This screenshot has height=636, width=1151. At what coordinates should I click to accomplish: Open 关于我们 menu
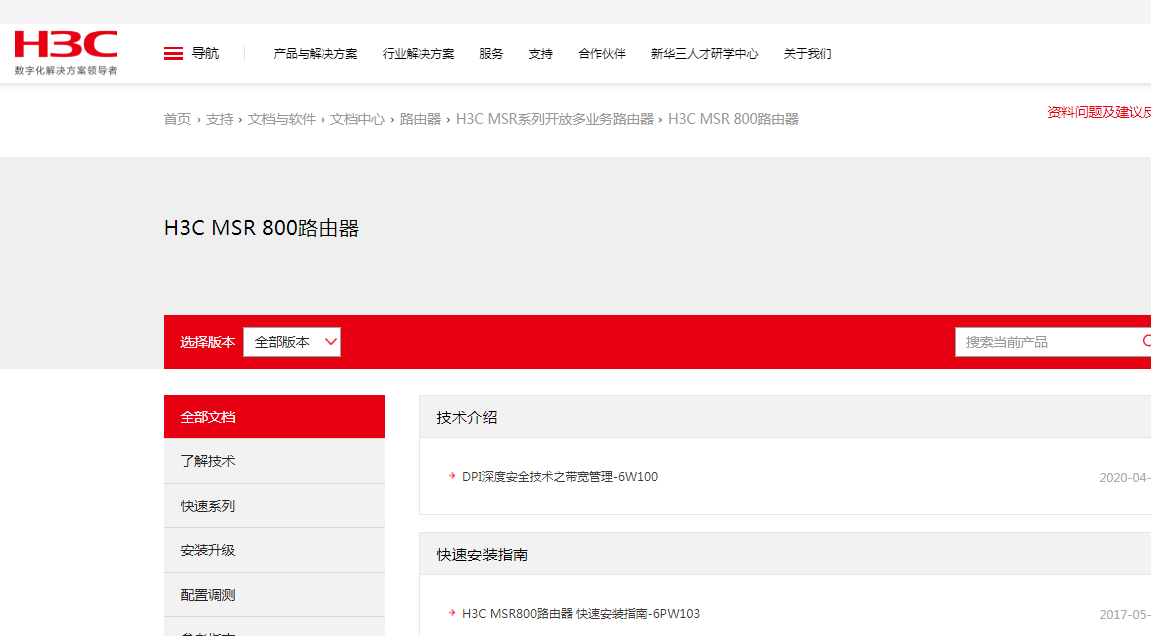pos(807,54)
